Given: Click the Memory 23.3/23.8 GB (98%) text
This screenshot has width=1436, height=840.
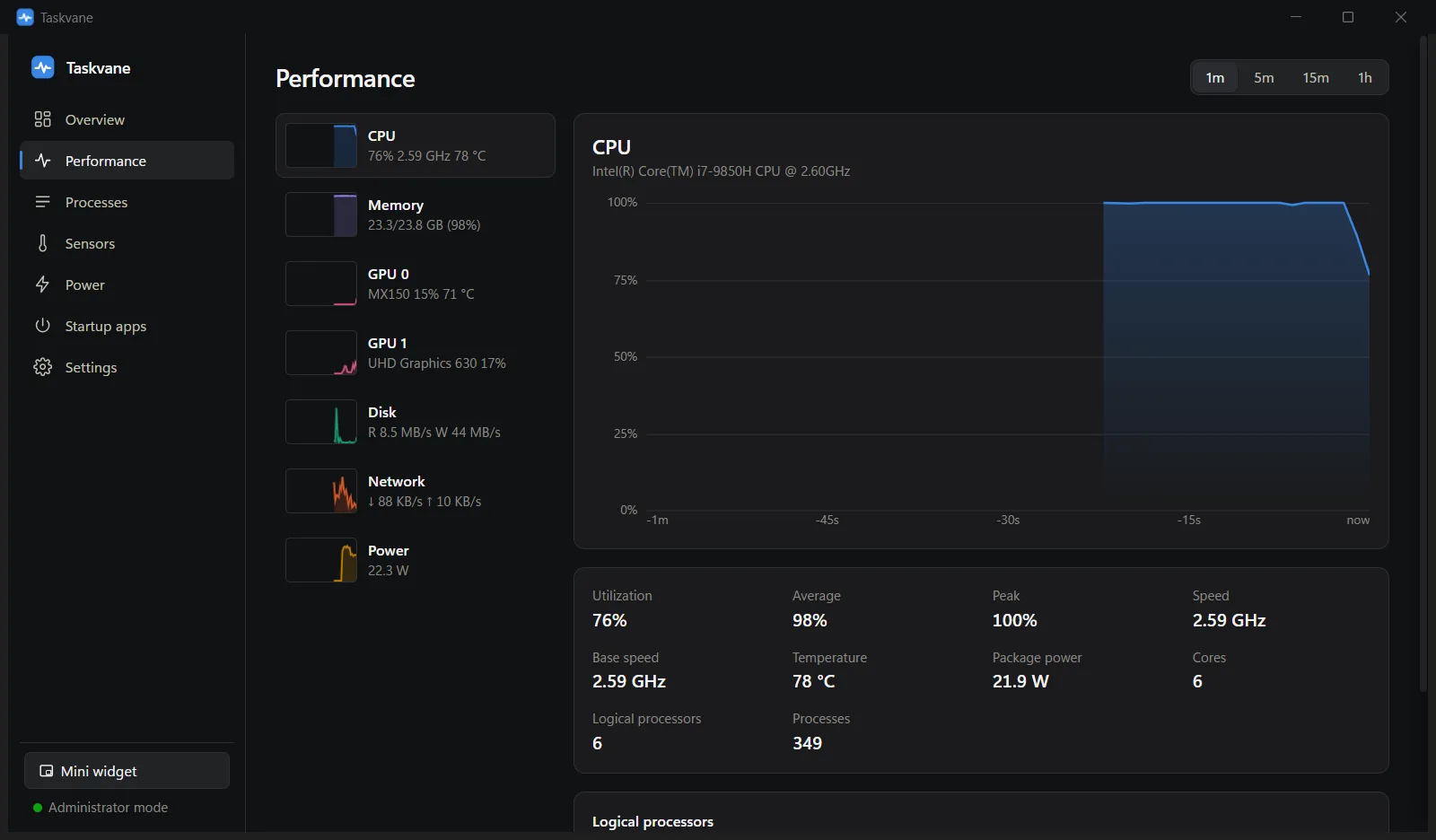Looking at the screenshot, I should coord(424,225).
